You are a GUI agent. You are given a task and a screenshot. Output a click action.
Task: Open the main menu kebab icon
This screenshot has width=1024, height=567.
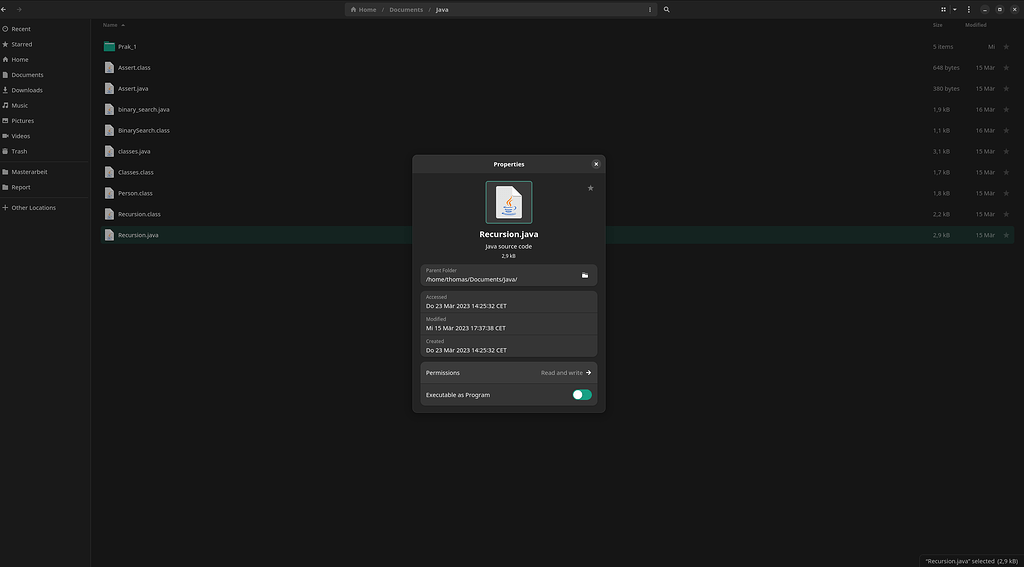pos(969,9)
